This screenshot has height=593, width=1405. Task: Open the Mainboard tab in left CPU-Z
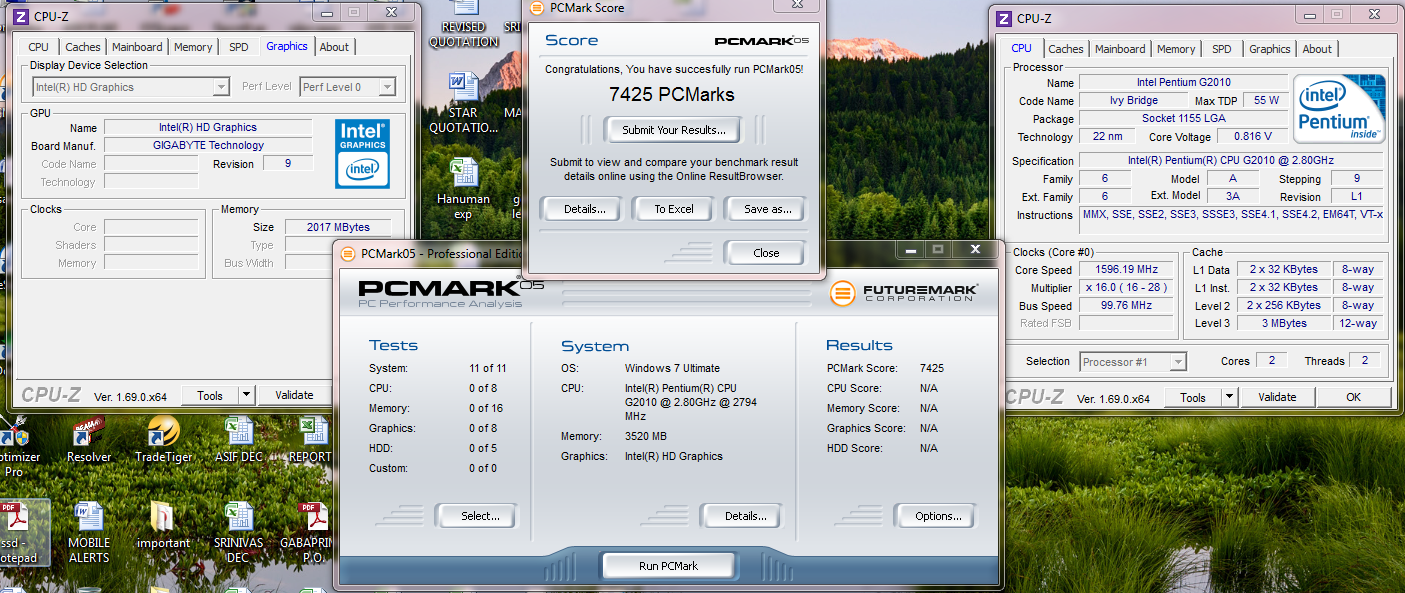(x=137, y=47)
